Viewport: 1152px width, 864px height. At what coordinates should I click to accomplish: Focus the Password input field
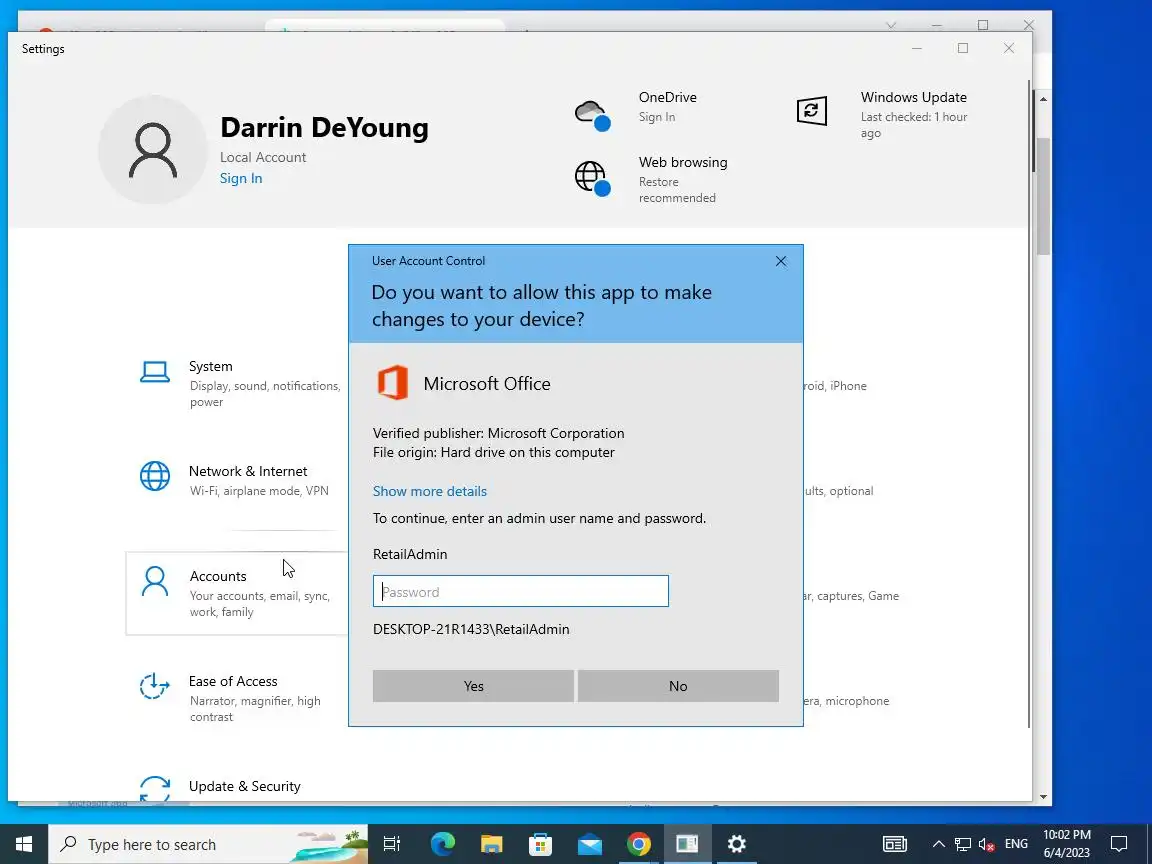(521, 591)
